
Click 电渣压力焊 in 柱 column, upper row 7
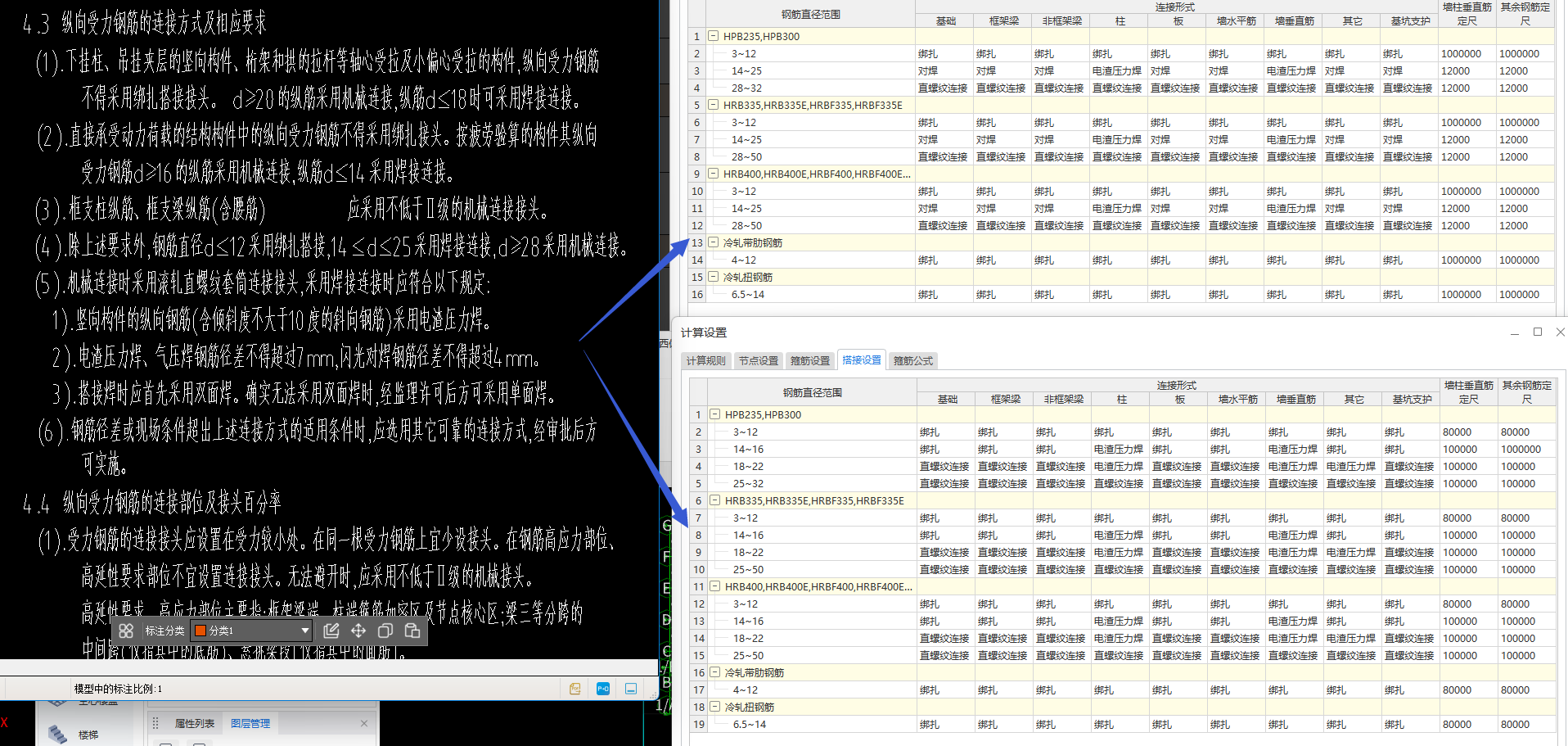(x=1116, y=139)
